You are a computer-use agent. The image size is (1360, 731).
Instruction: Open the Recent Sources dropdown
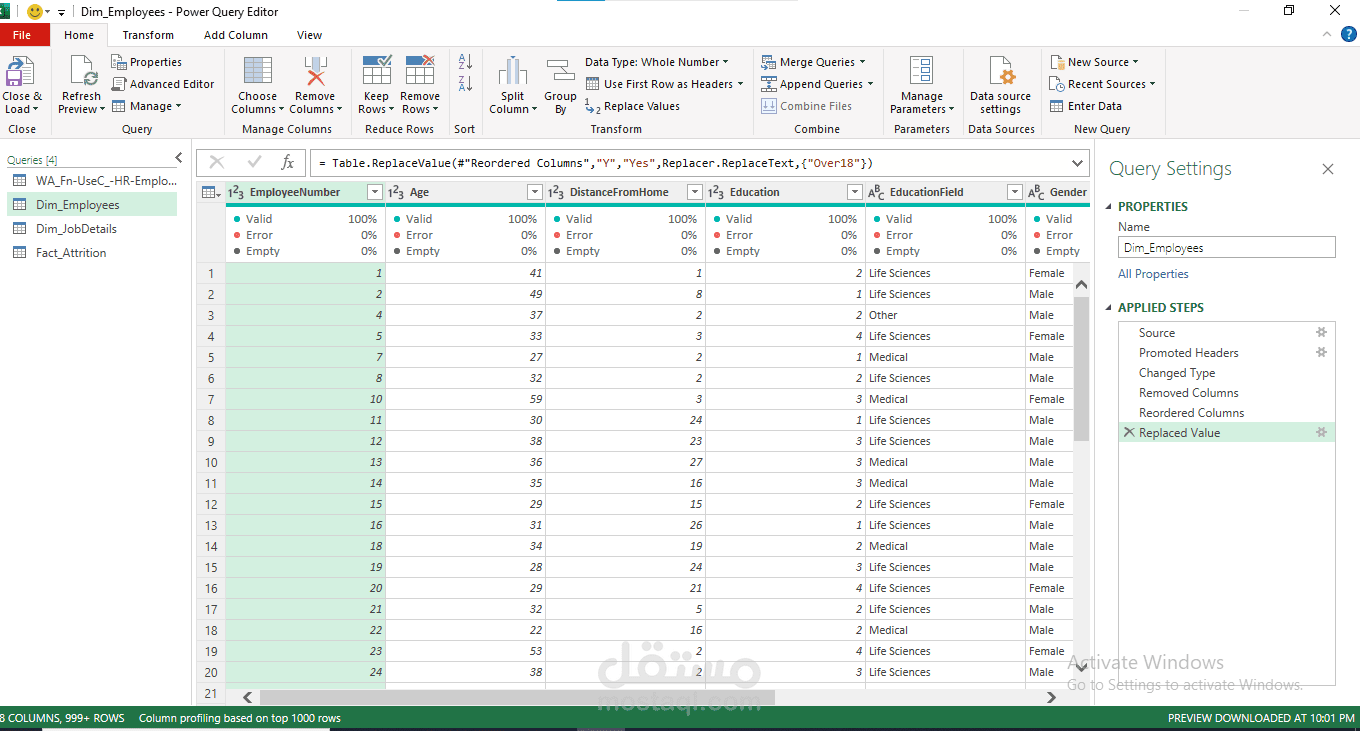(x=1103, y=84)
